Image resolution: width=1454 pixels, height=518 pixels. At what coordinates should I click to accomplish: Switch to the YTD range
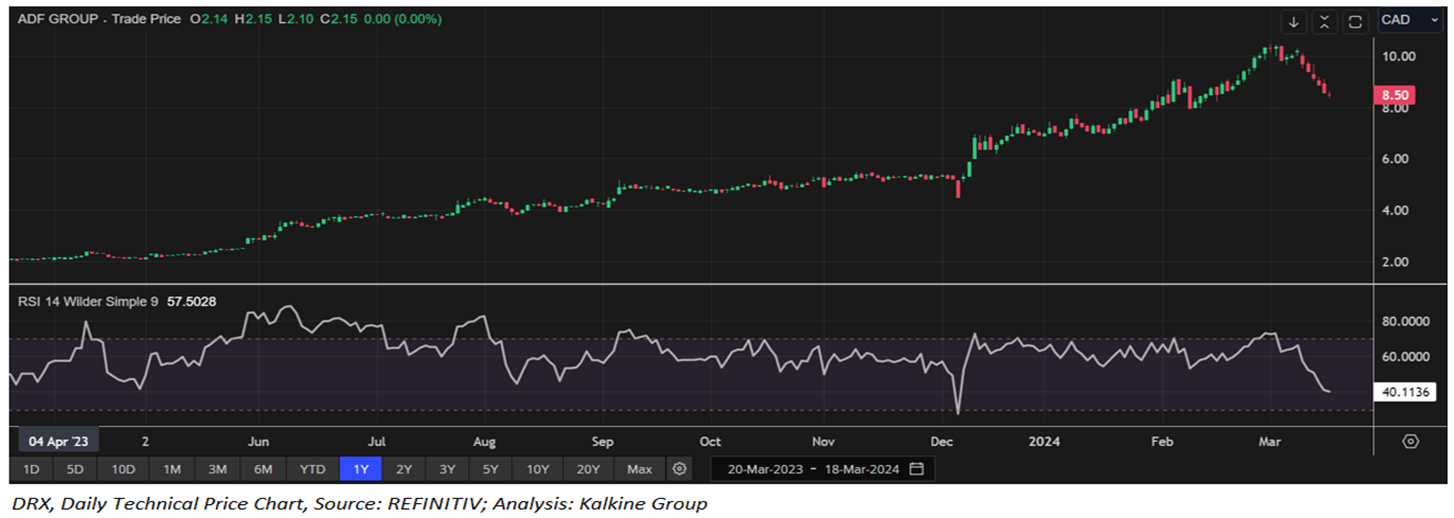pyautogui.click(x=313, y=469)
